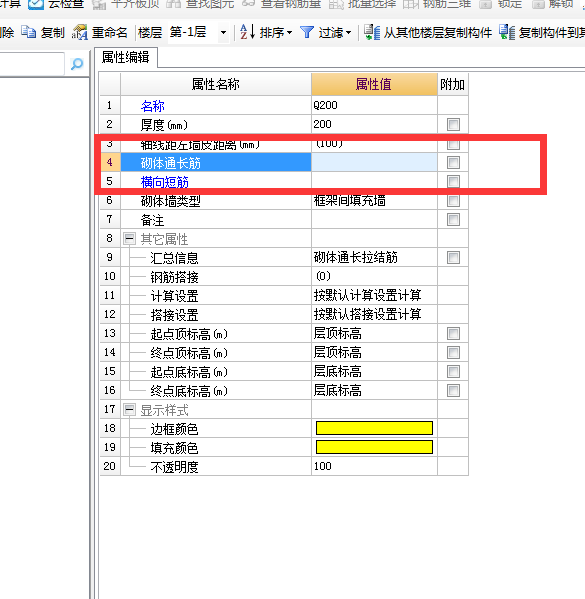Click the 属性值 column header
This screenshot has width=585, height=599.
[374, 84]
